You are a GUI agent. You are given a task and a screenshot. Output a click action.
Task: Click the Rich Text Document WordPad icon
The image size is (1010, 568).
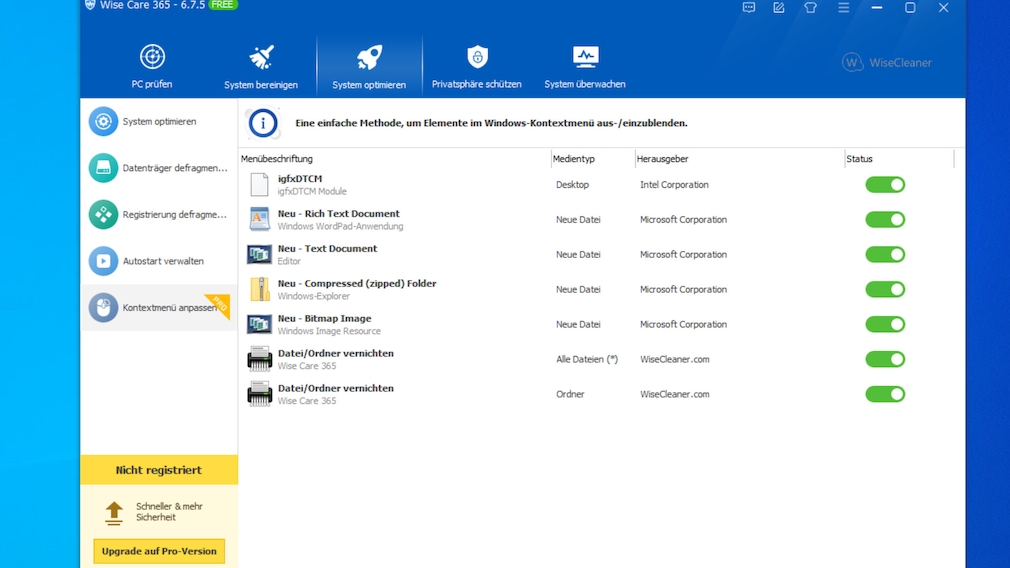tap(260, 220)
